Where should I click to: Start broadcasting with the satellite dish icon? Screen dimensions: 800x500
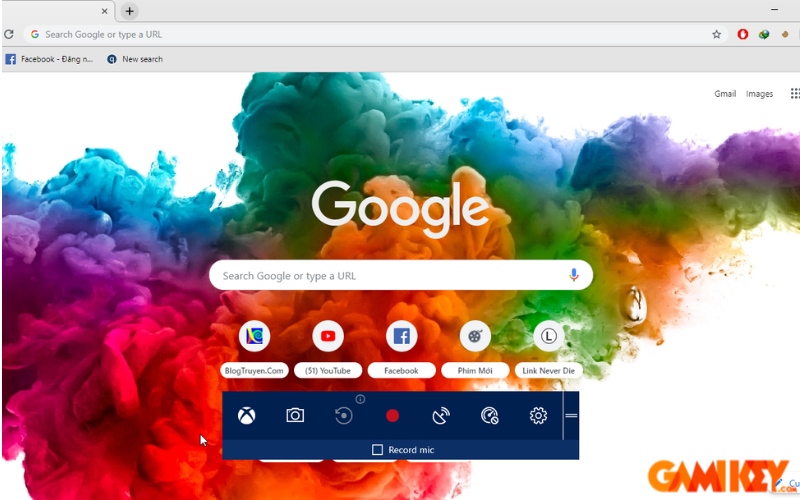coord(441,416)
